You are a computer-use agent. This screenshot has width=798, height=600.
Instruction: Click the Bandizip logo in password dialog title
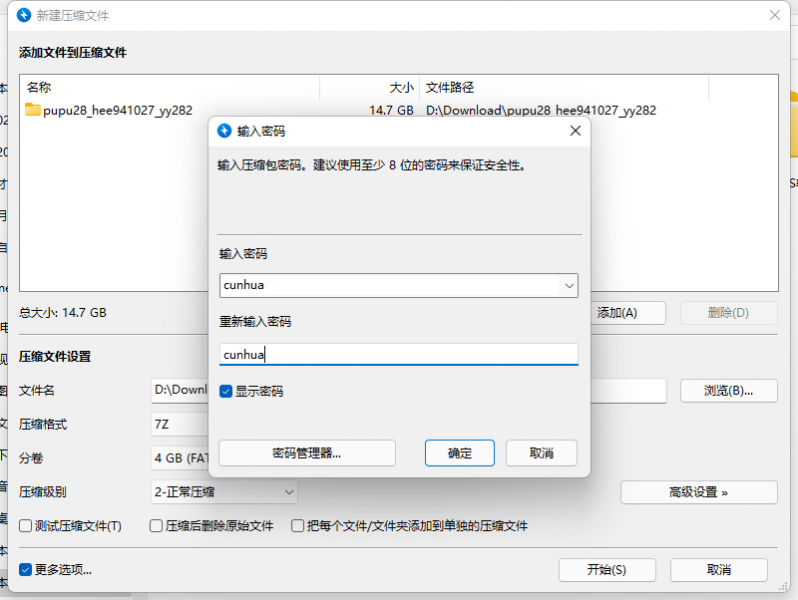point(223,131)
